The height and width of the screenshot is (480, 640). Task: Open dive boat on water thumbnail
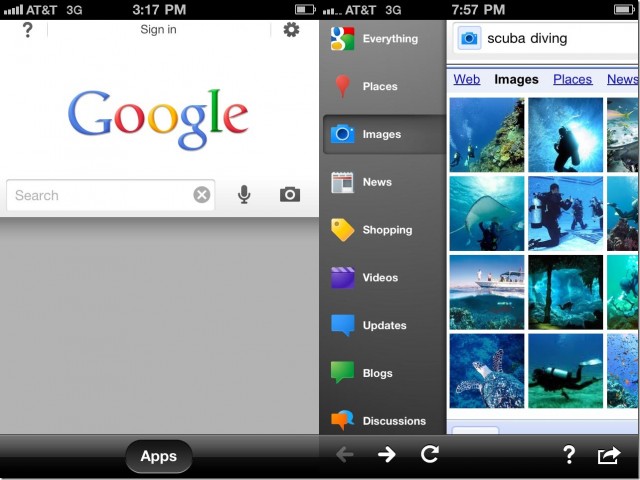(487, 292)
